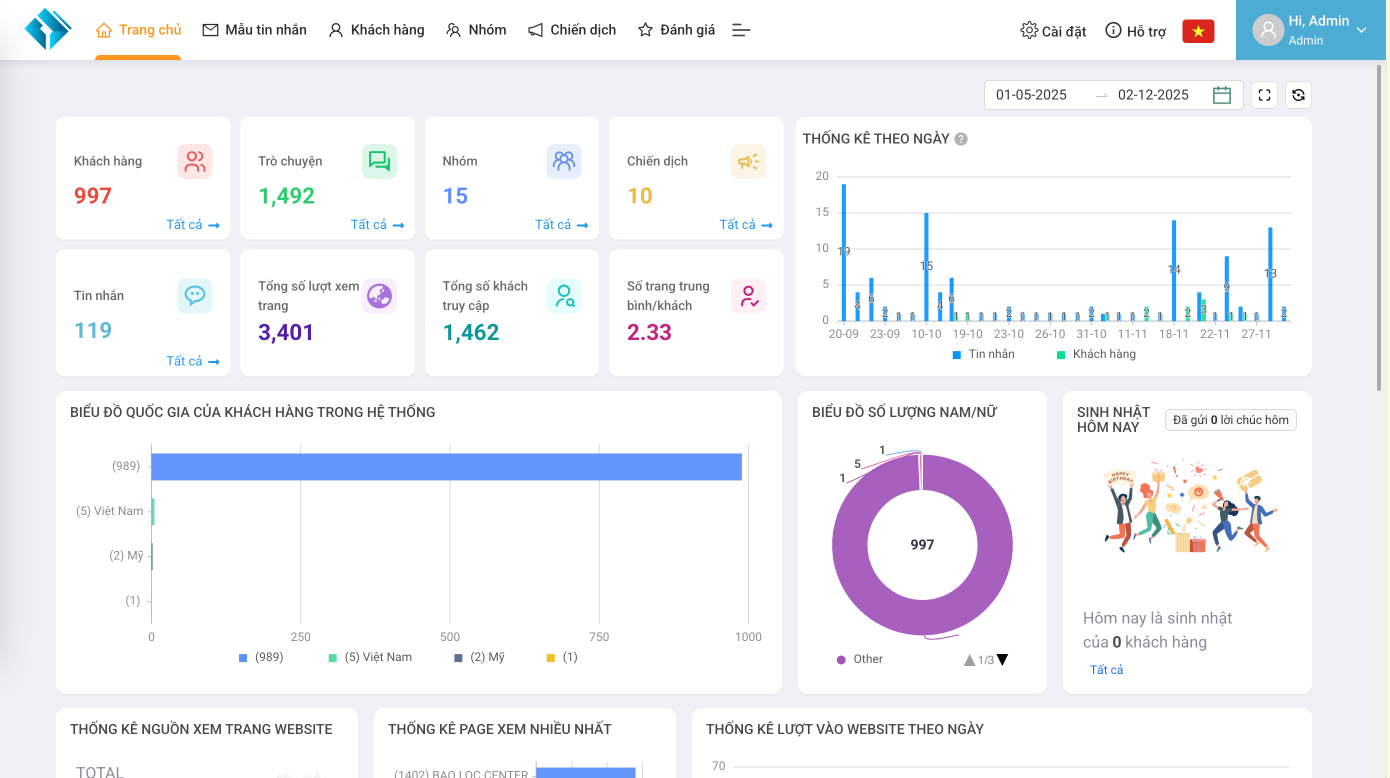
Task: Open the calendar picker beside the date range
Action: point(1221,94)
